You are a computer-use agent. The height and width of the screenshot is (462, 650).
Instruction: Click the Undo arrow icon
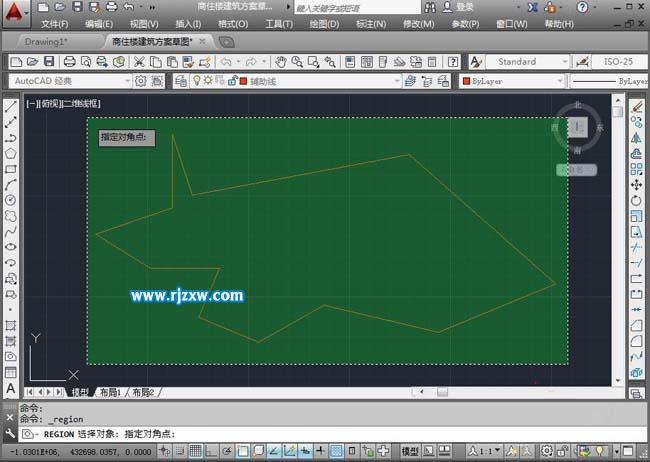[226, 62]
